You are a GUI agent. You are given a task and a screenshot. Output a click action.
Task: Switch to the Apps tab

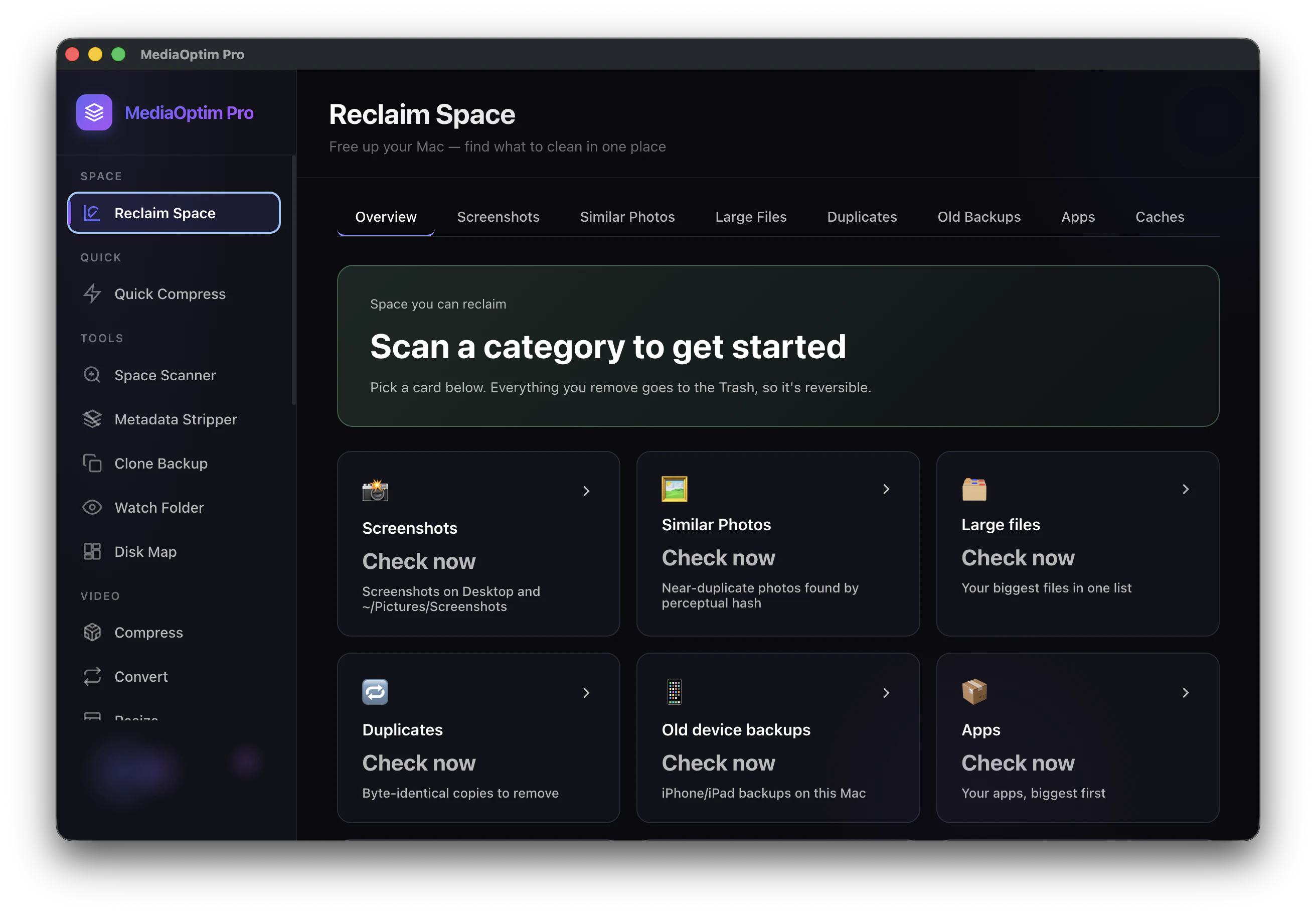(1078, 217)
